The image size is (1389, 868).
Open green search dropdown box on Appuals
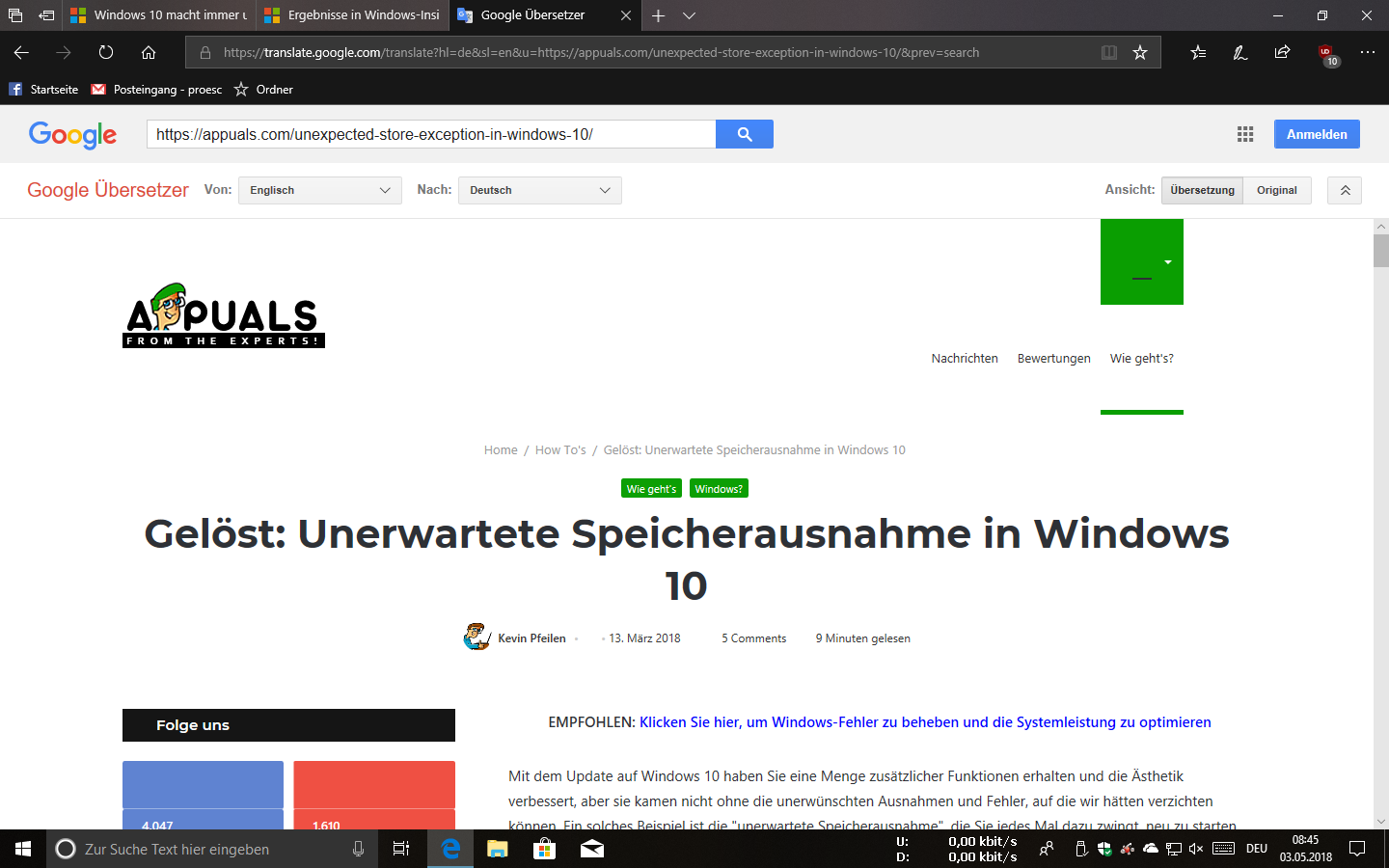point(1142,261)
